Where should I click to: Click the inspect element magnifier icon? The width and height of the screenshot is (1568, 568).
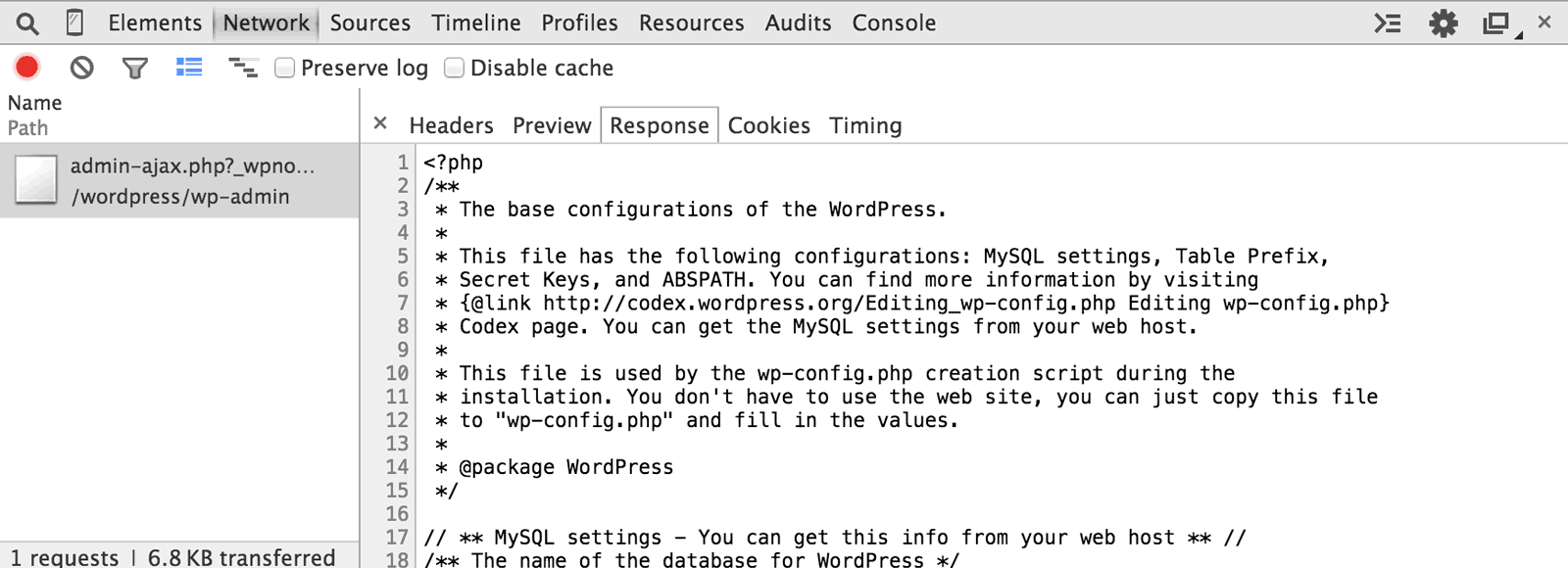[27, 23]
